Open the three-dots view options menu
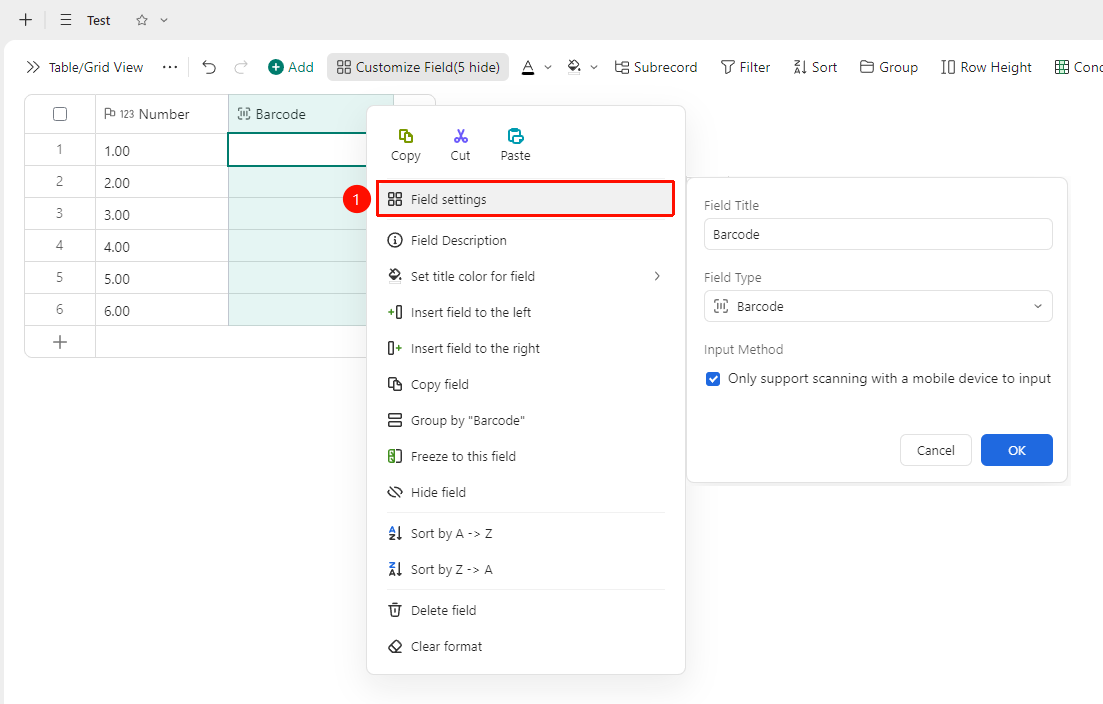The height and width of the screenshot is (704, 1103). coord(170,67)
